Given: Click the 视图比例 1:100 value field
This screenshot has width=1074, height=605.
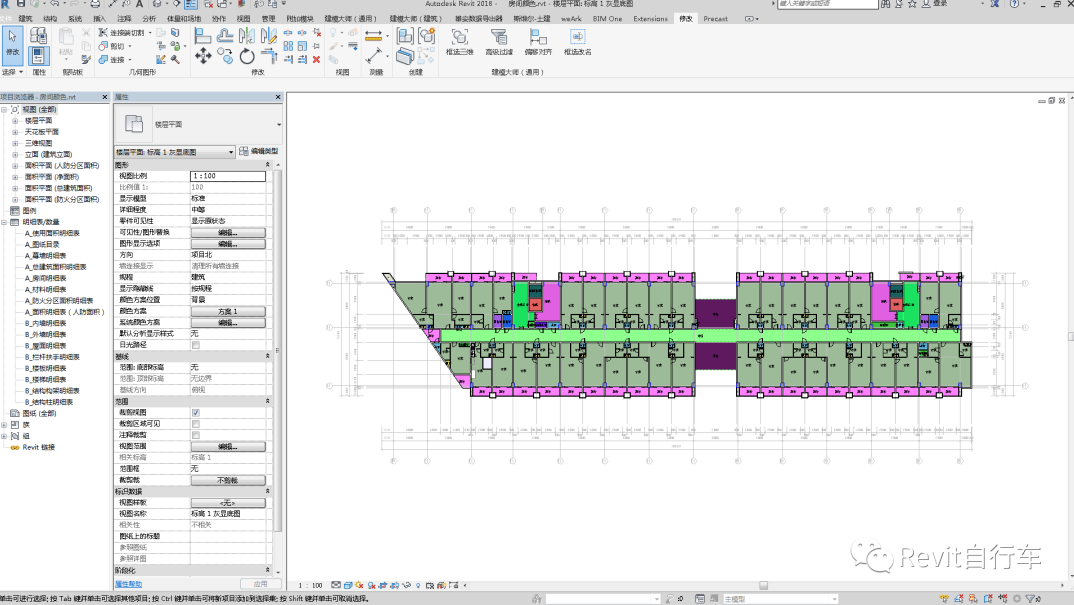Looking at the screenshot, I should tap(228, 175).
